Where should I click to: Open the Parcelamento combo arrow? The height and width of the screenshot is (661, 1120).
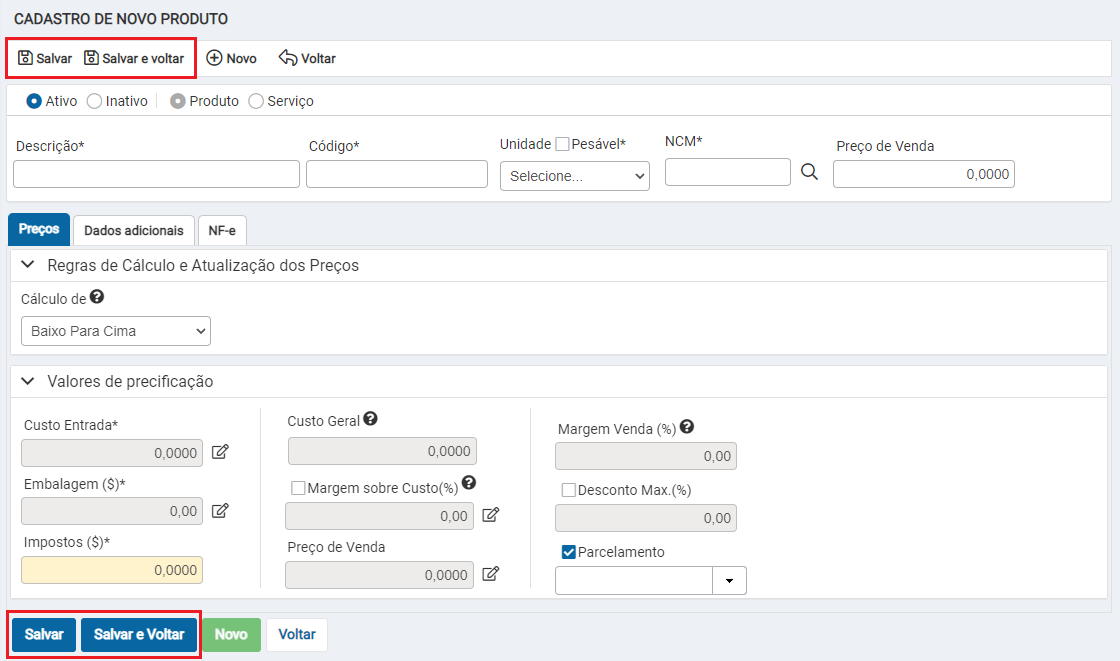[729, 581]
